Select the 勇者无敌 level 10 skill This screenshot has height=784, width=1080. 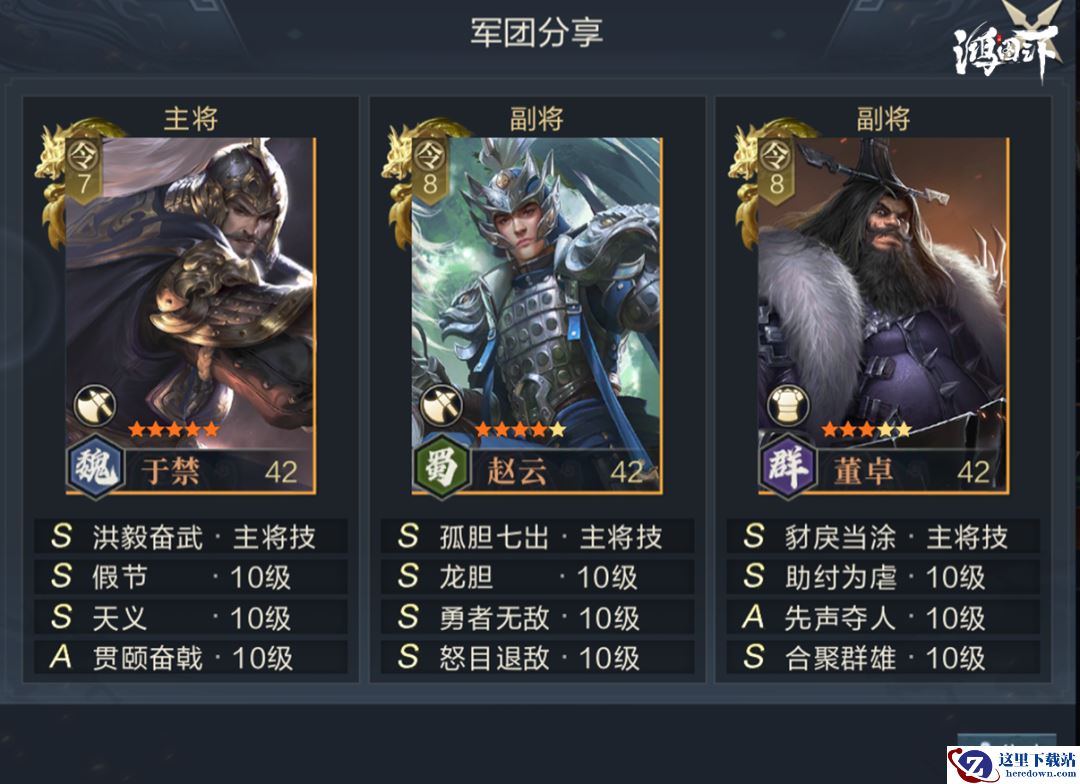(537, 617)
